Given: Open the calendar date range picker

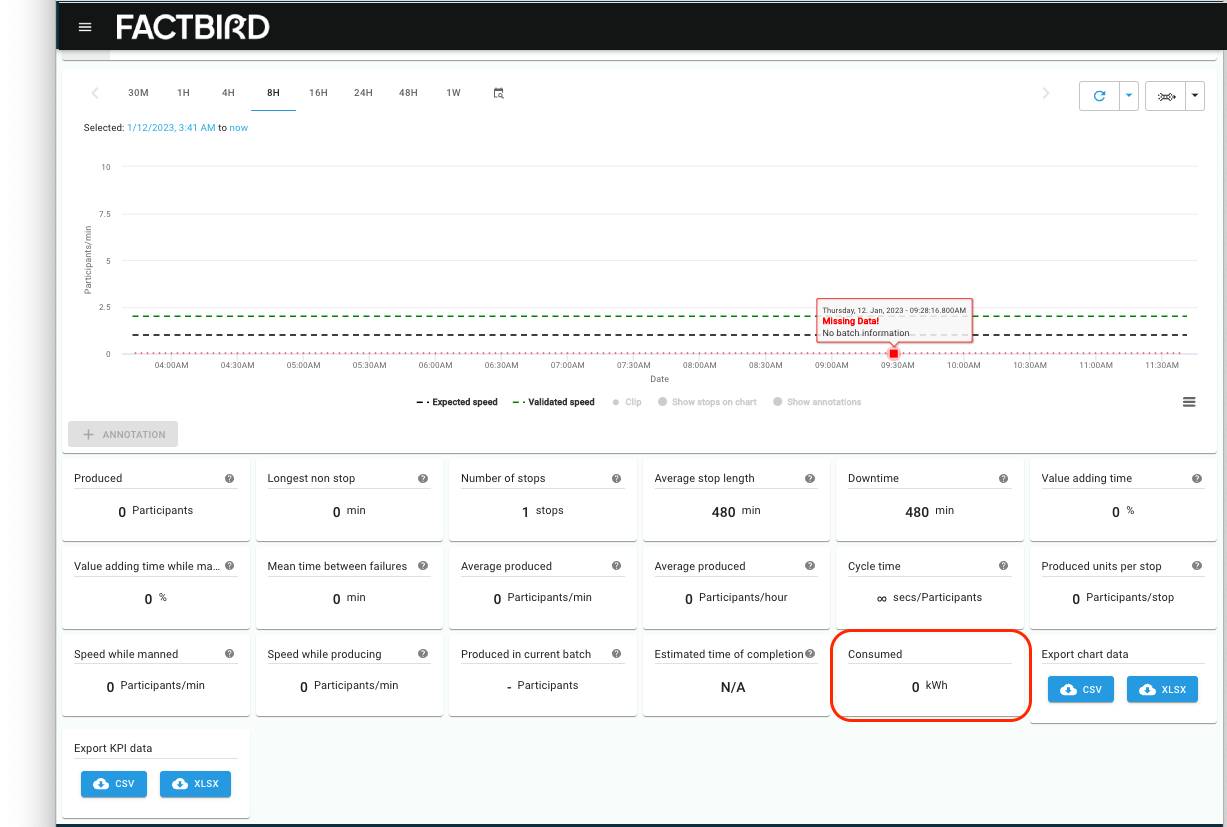Looking at the screenshot, I should click(498, 93).
